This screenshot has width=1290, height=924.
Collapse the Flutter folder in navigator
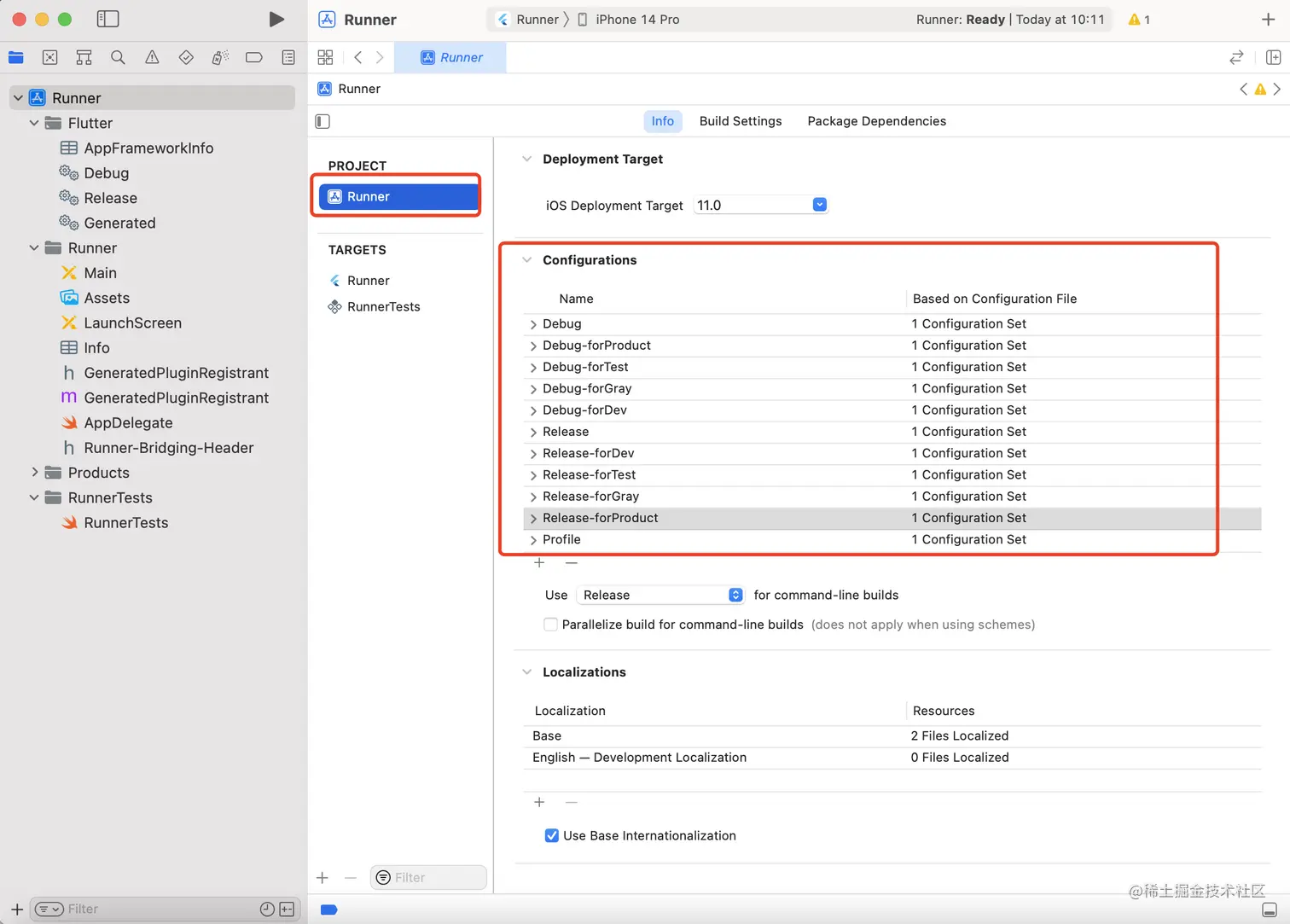tap(34, 123)
